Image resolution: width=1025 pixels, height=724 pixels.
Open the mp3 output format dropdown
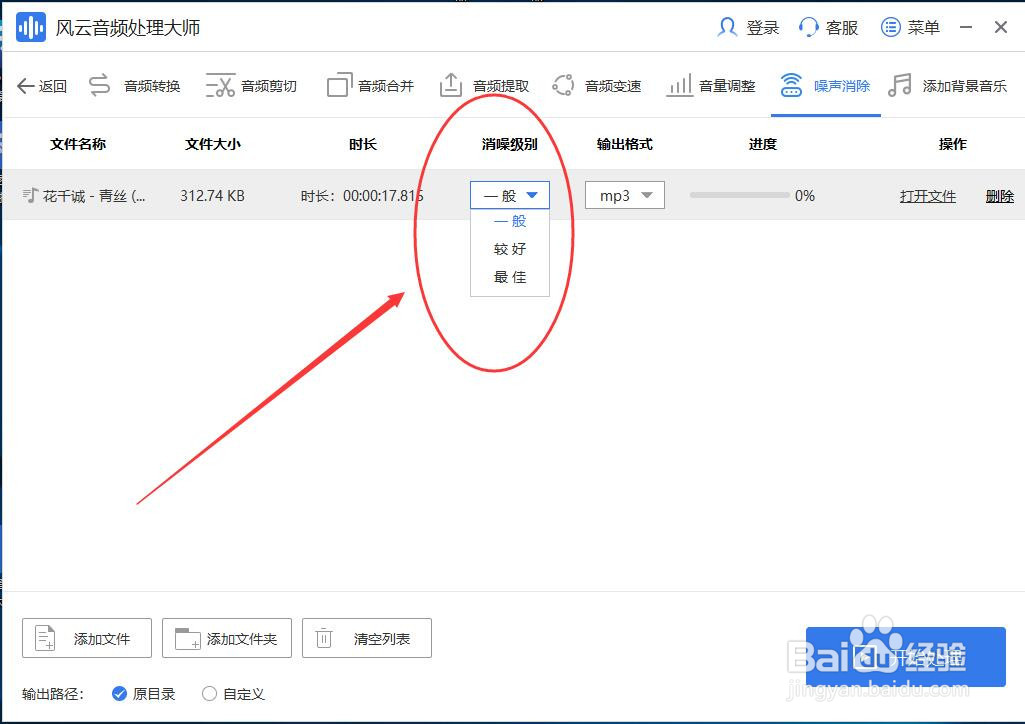624,195
